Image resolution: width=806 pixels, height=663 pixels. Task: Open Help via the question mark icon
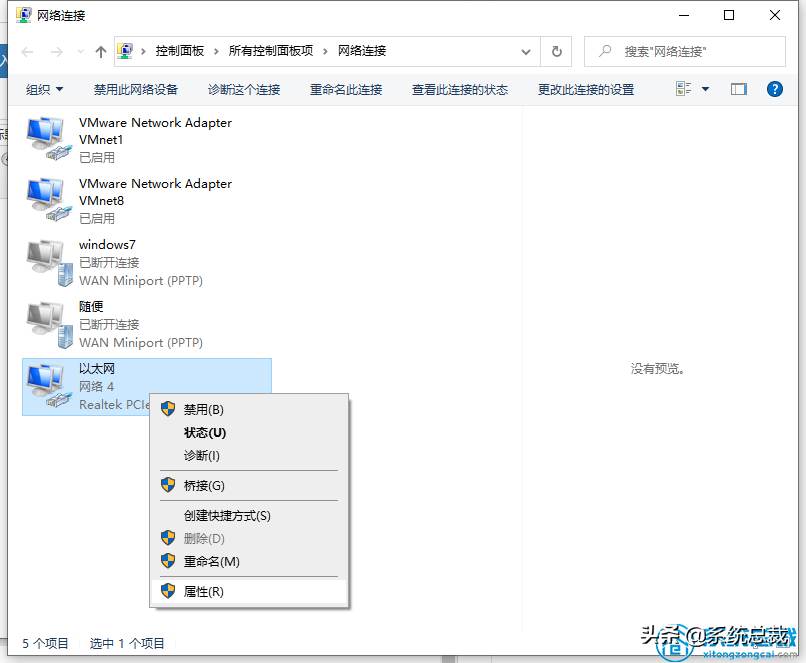pos(774,89)
